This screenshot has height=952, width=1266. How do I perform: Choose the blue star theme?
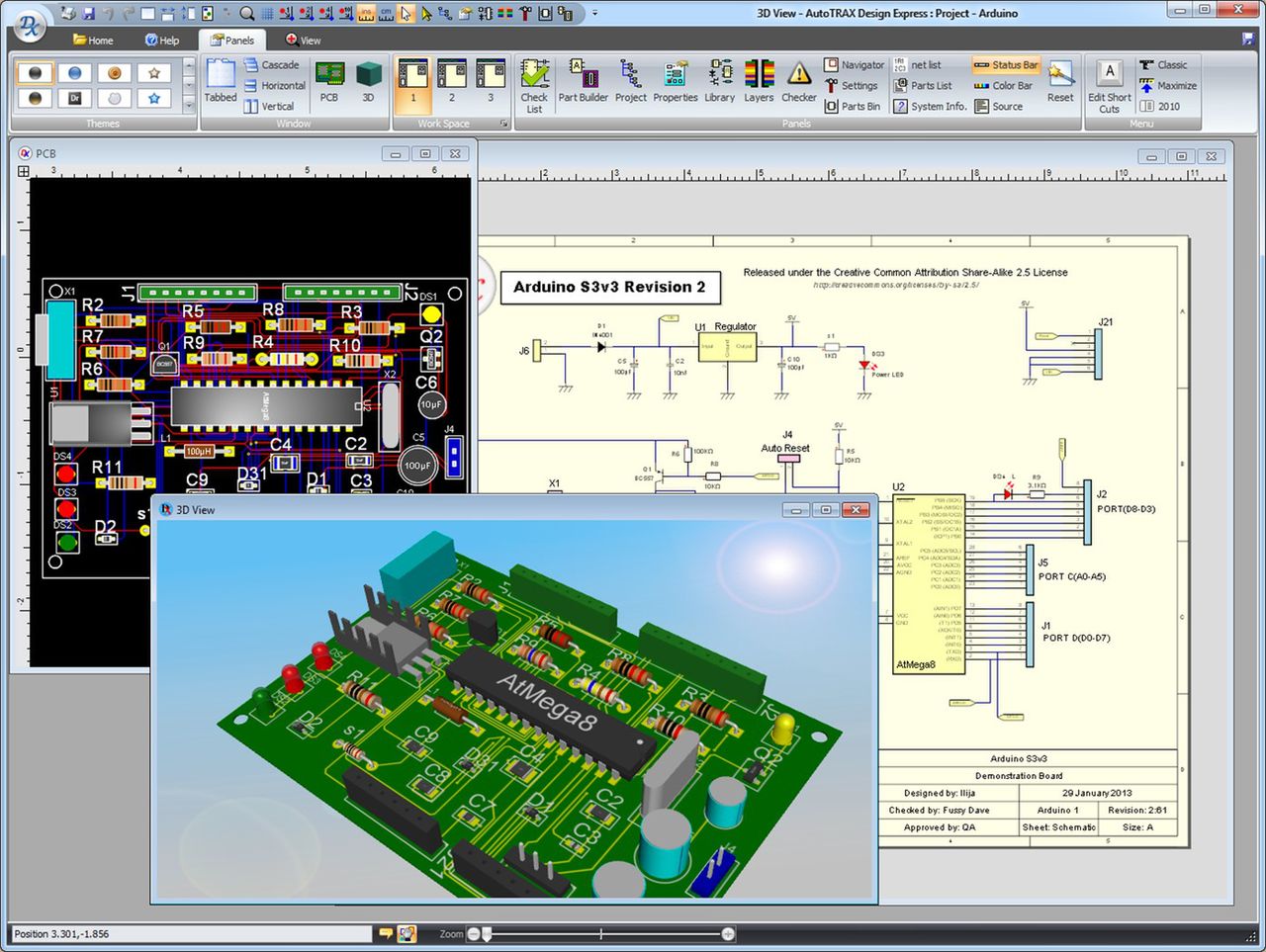tap(153, 98)
